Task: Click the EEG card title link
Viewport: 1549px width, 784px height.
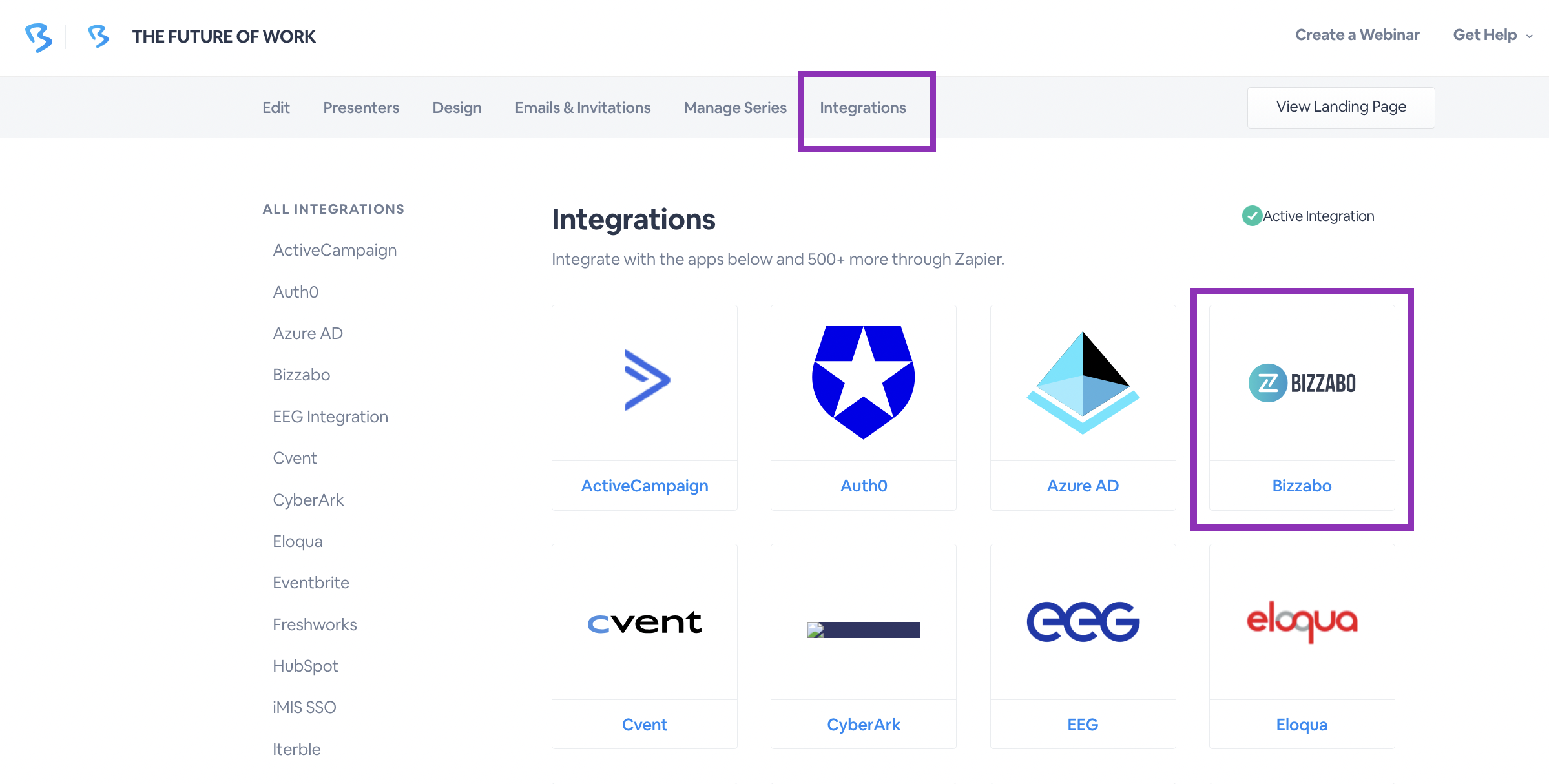Action: click(1083, 725)
